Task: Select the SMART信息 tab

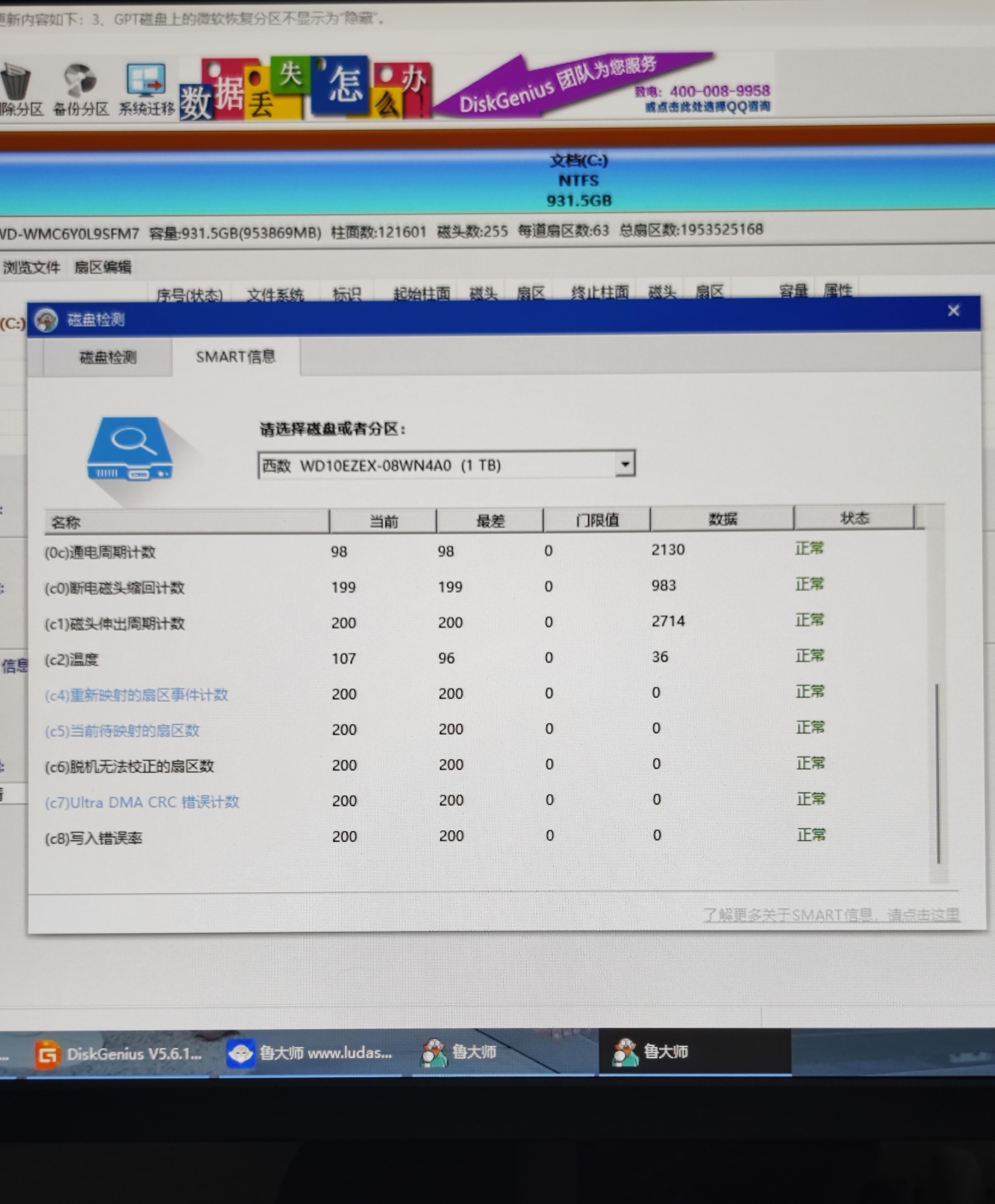Action: (236, 357)
